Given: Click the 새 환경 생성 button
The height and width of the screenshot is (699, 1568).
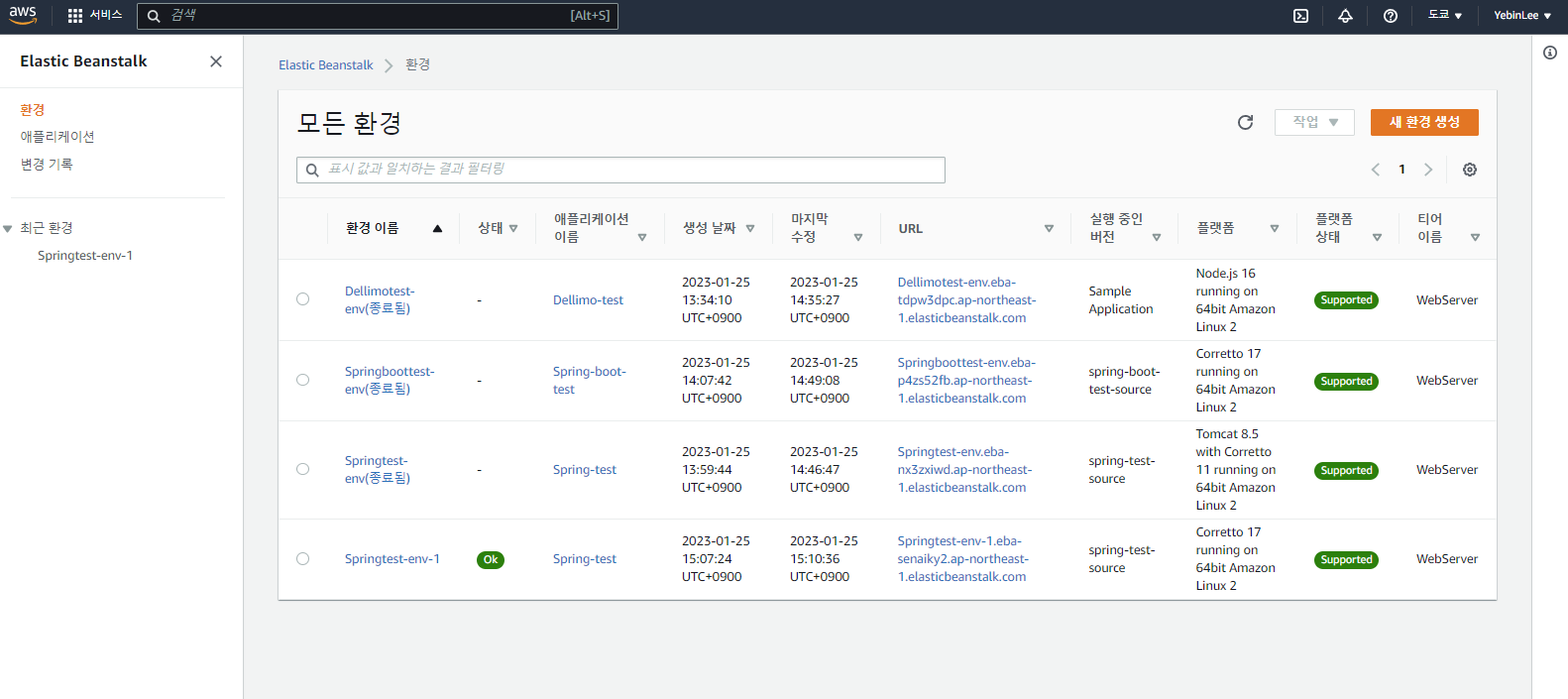Looking at the screenshot, I should [x=1424, y=122].
